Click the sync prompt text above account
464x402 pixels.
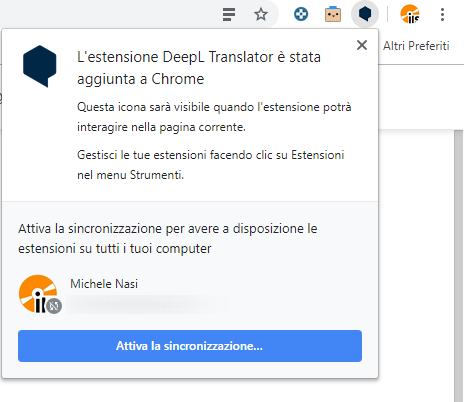tap(168, 239)
